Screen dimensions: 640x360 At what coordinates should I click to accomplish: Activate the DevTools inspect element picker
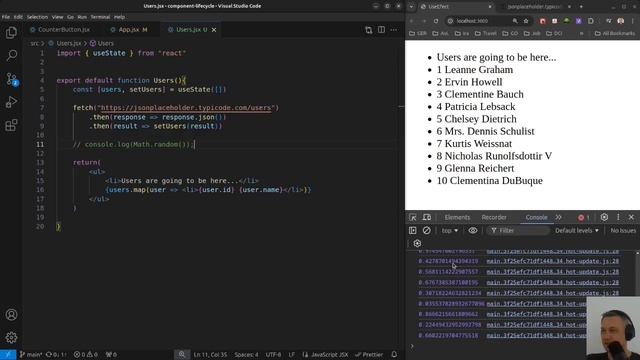click(413, 218)
